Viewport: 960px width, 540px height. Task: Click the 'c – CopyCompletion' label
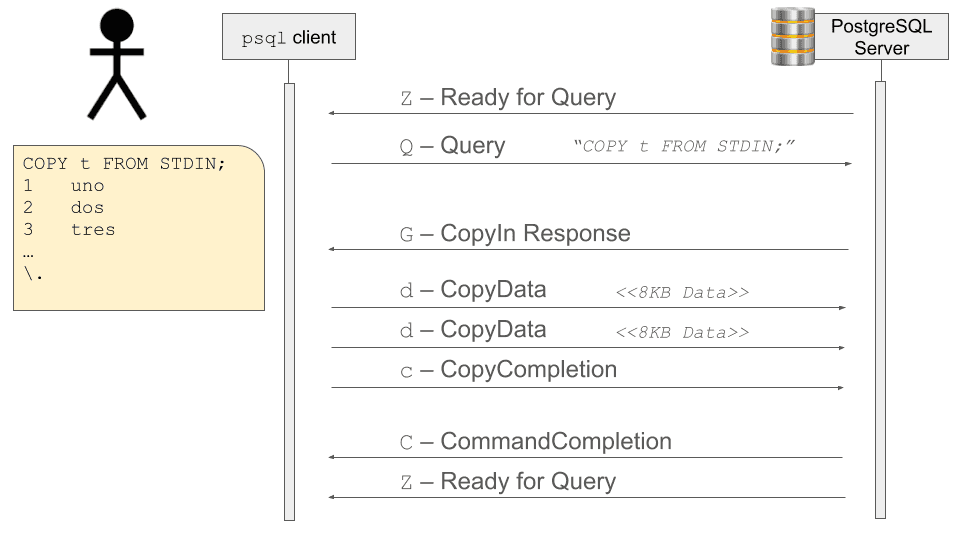point(508,369)
